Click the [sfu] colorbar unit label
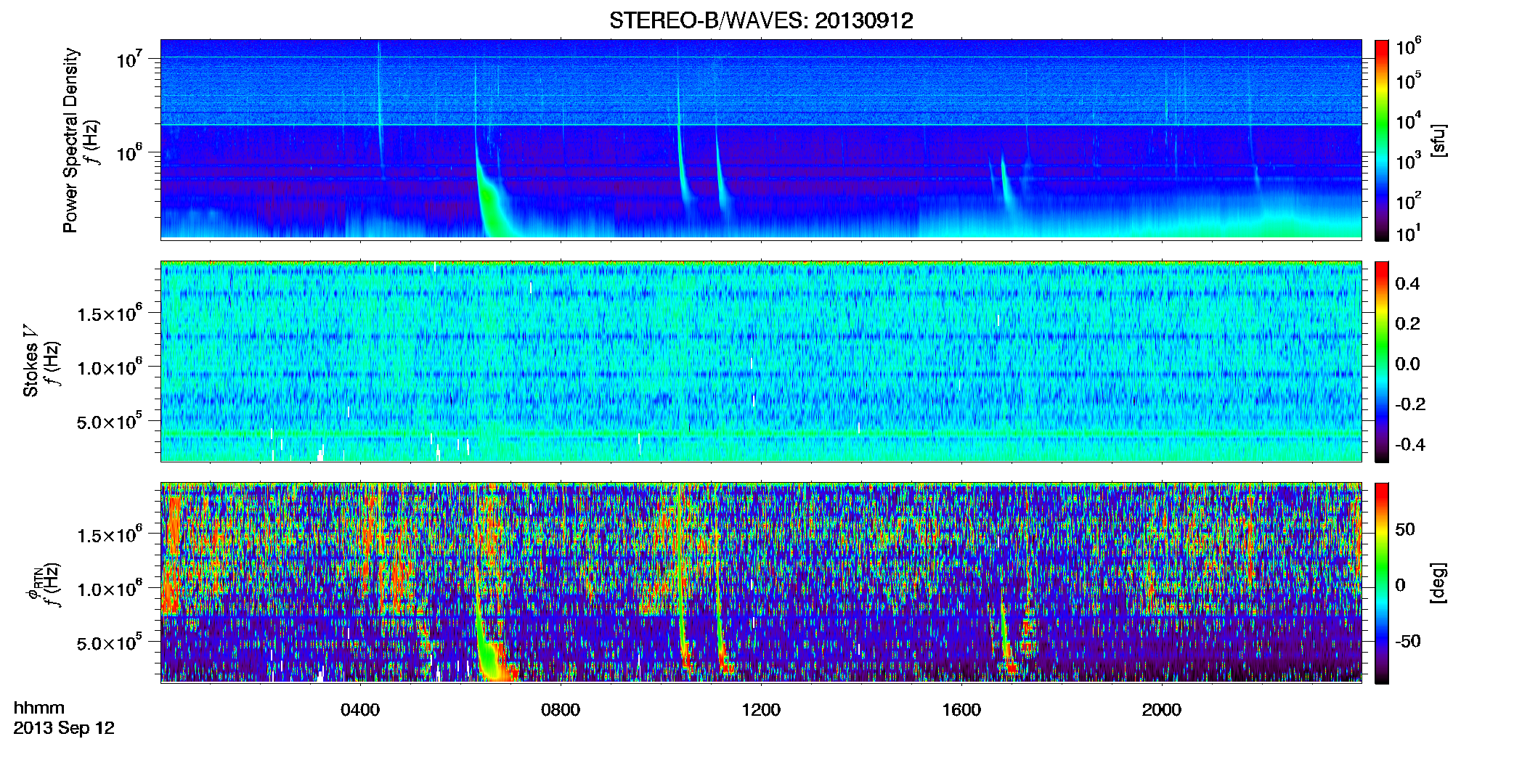The image size is (1522, 784). click(1439, 140)
